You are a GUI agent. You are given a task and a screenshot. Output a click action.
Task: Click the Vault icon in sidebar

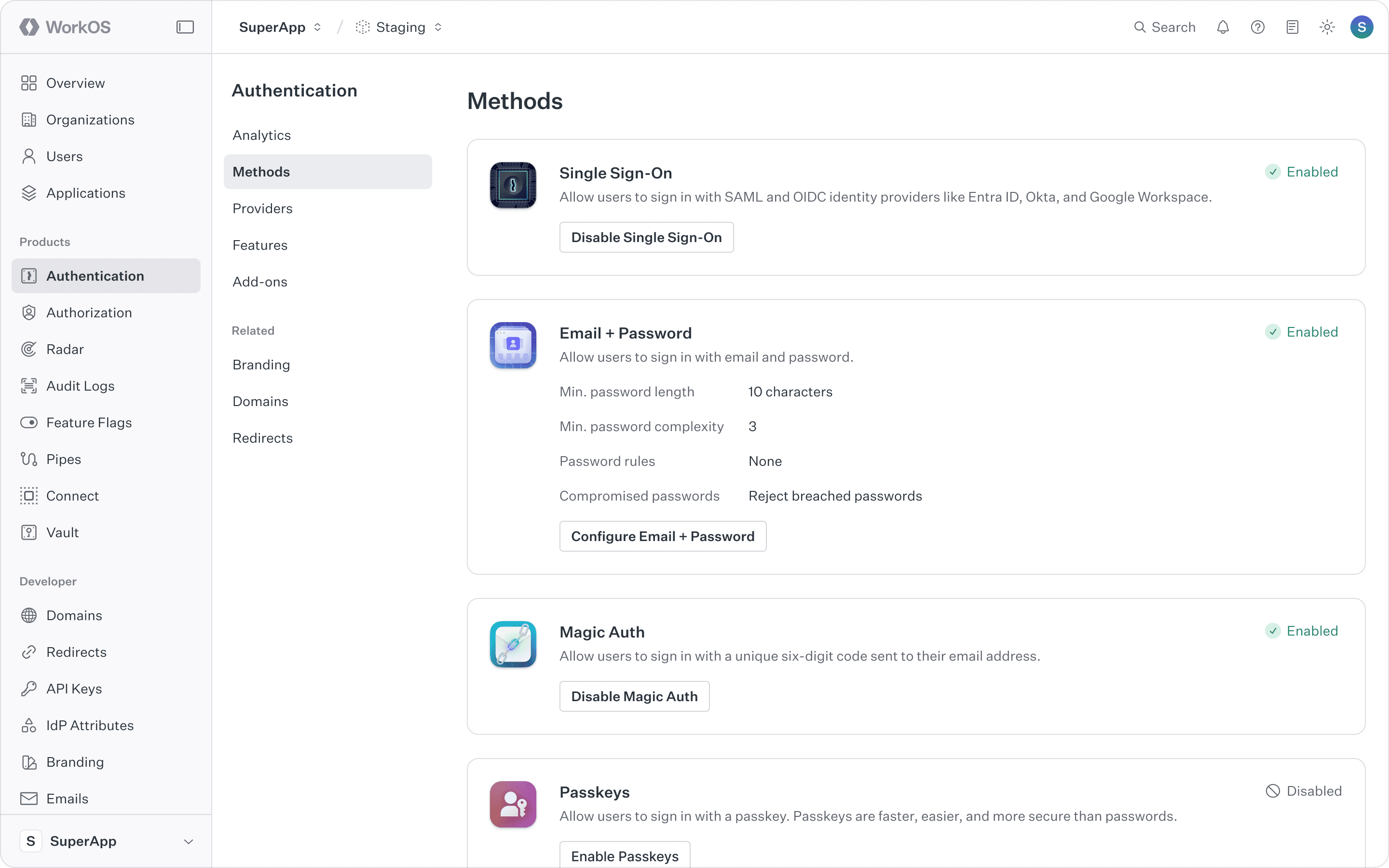tap(29, 533)
